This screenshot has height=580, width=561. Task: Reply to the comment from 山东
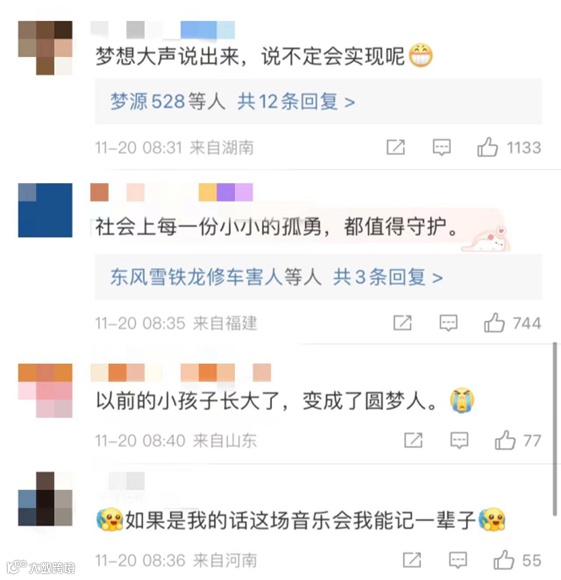click(459, 440)
